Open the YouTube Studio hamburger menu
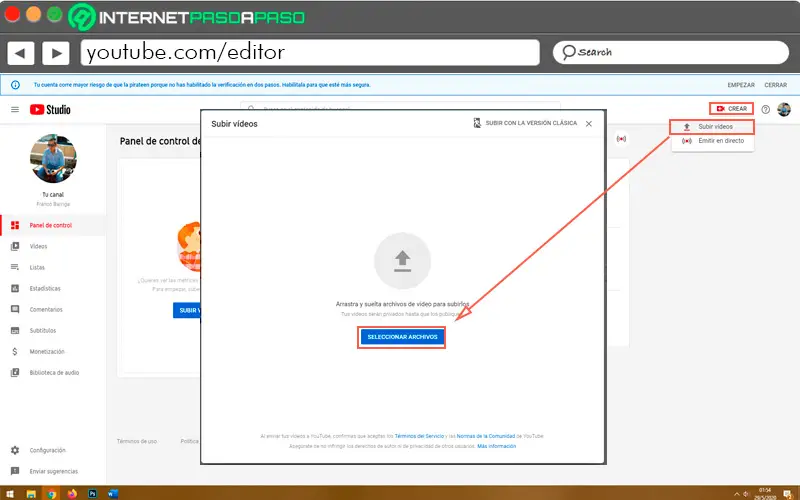 pyautogui.click(x=15, y=110)
